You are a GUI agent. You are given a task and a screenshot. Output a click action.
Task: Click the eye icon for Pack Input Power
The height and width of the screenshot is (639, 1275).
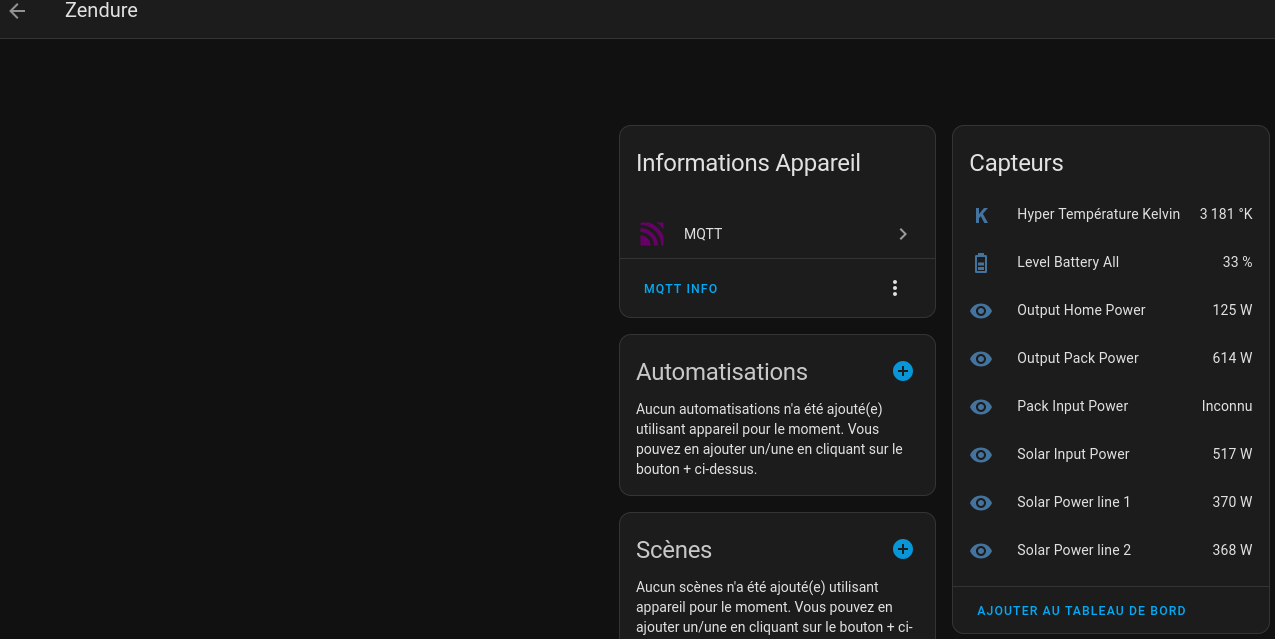[x=981, y=407]
